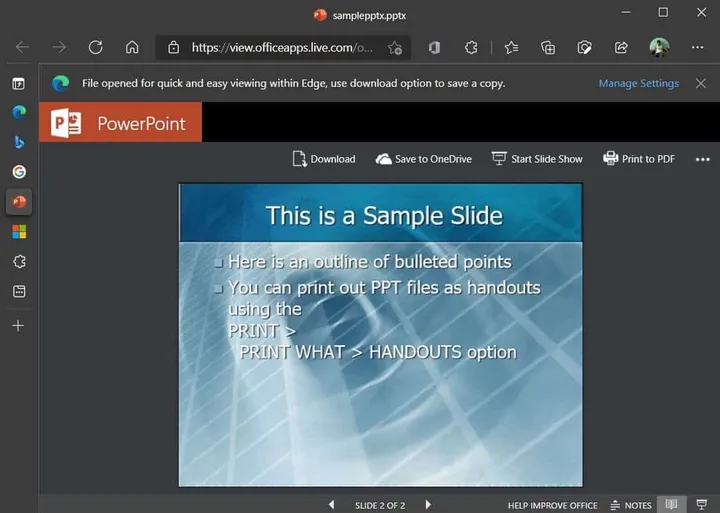The width and height of the screenshot is (720, 513).
Task: Click Help Improve Office
Action: tap(552, 506)
